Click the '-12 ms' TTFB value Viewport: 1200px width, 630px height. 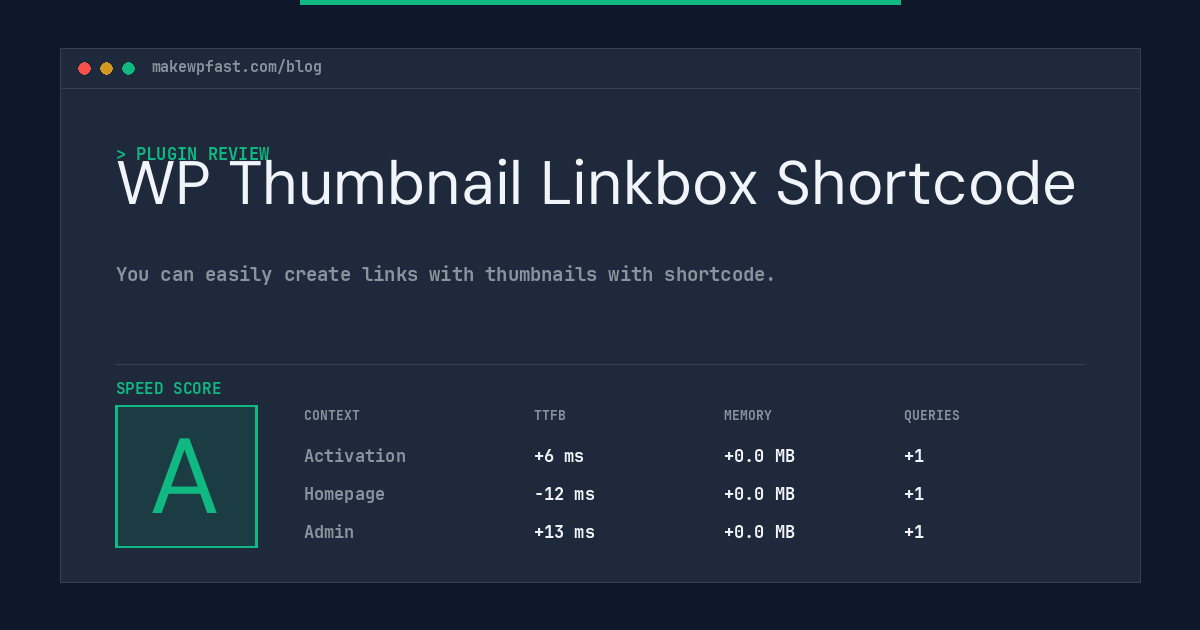click(564, 494)
